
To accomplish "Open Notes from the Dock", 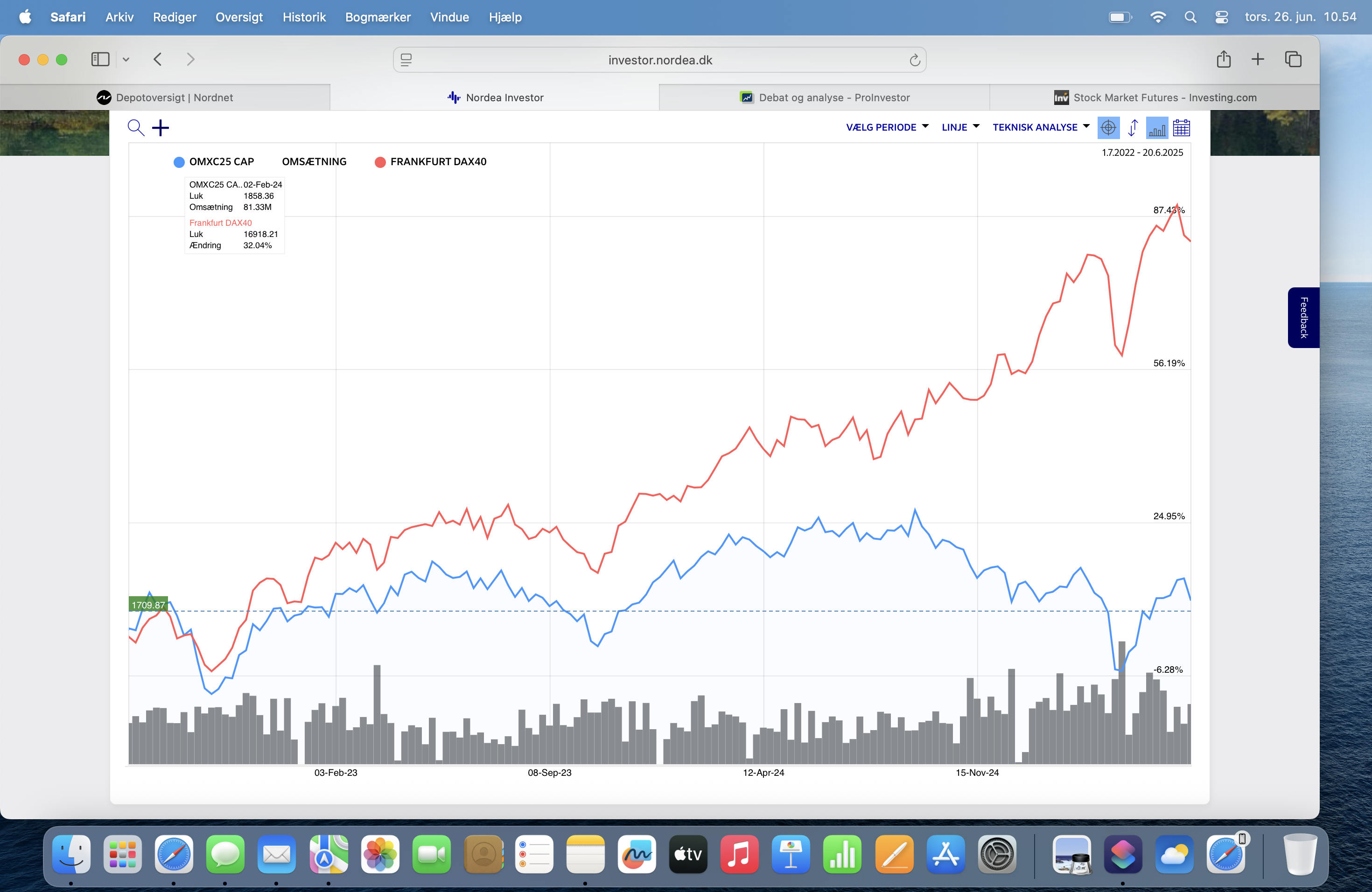I will (x=586, y=854).
